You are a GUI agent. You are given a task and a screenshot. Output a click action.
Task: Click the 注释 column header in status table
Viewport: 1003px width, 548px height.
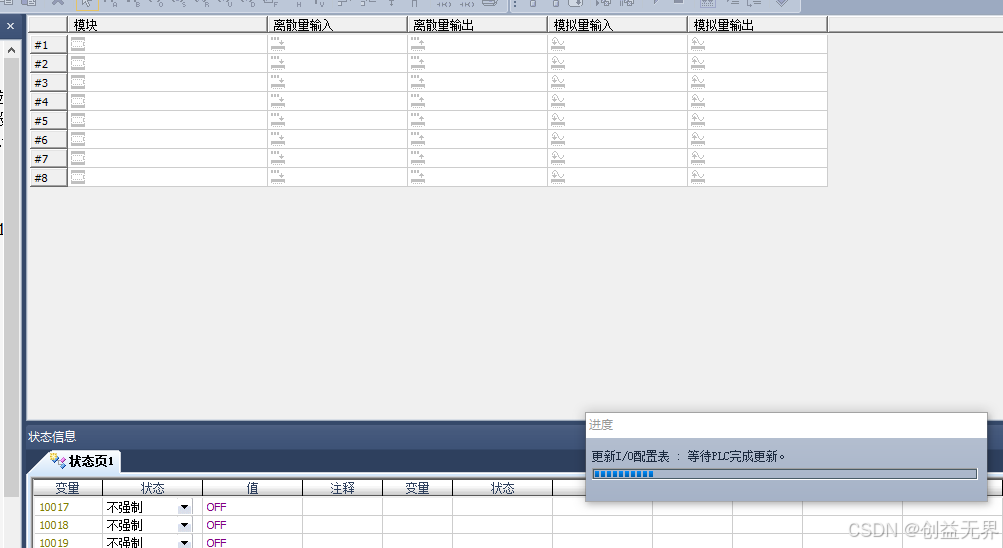[342, 488]
